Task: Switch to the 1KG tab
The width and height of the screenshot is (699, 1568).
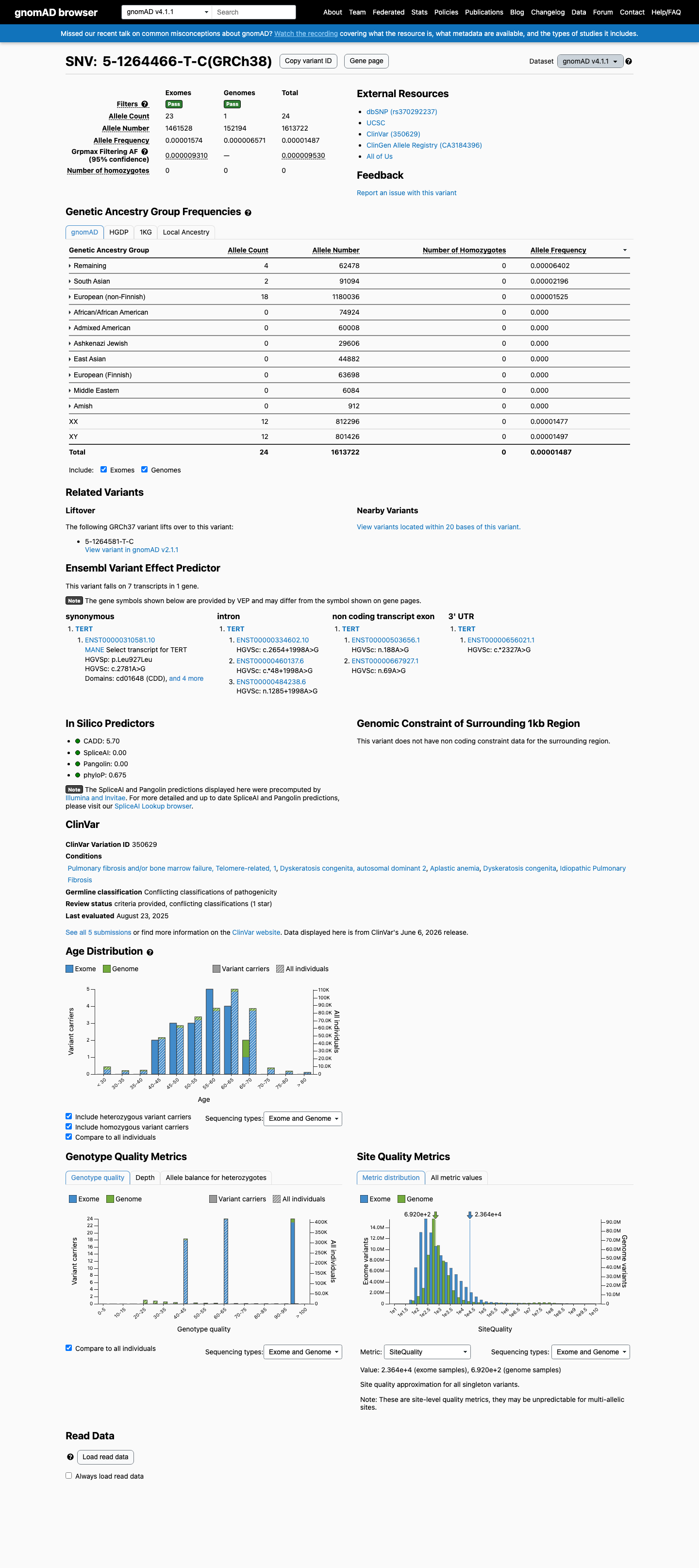Action: click(x=146, y=233)
